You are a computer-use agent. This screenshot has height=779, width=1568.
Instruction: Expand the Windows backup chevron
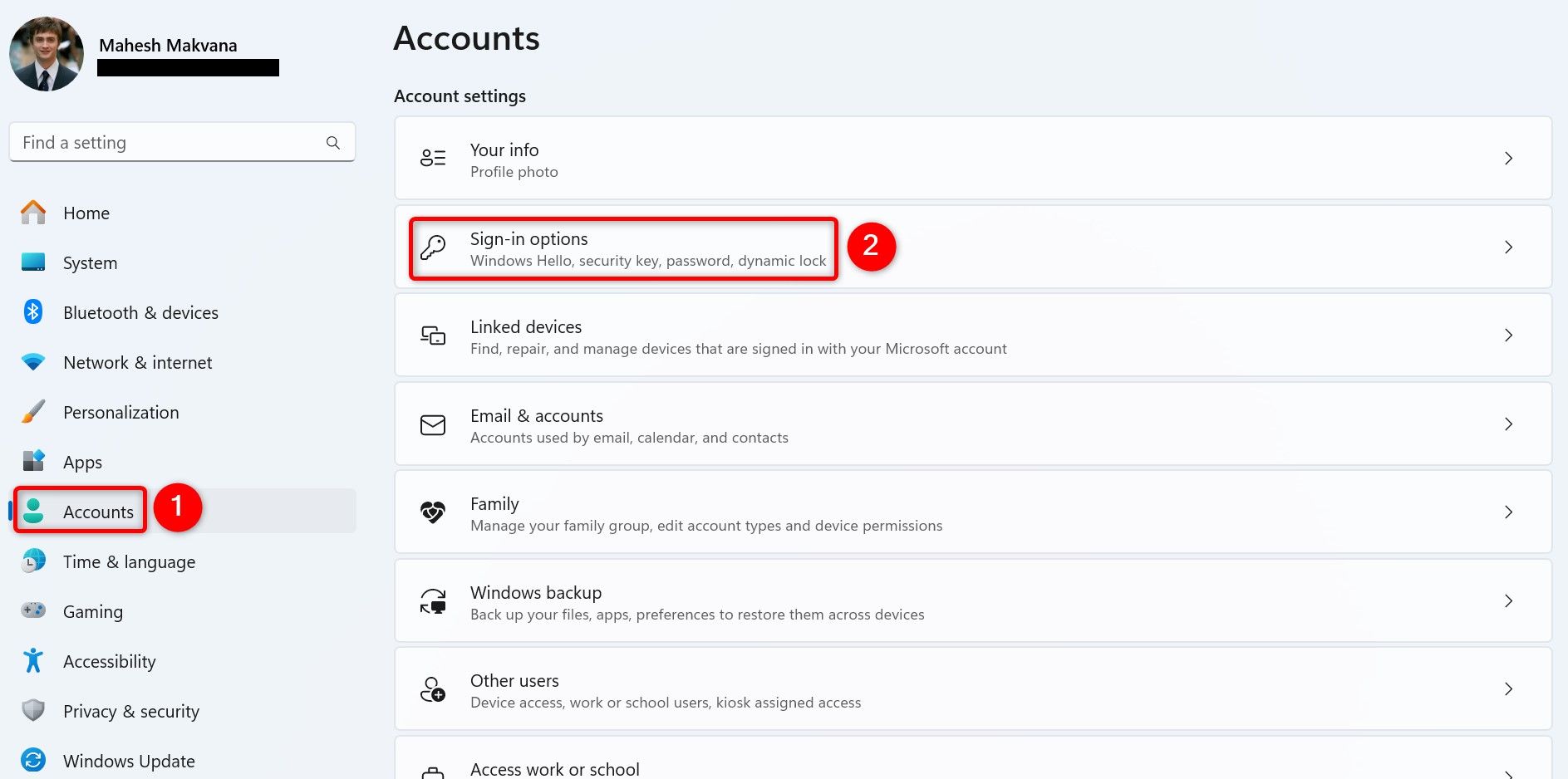[1509, 601]
